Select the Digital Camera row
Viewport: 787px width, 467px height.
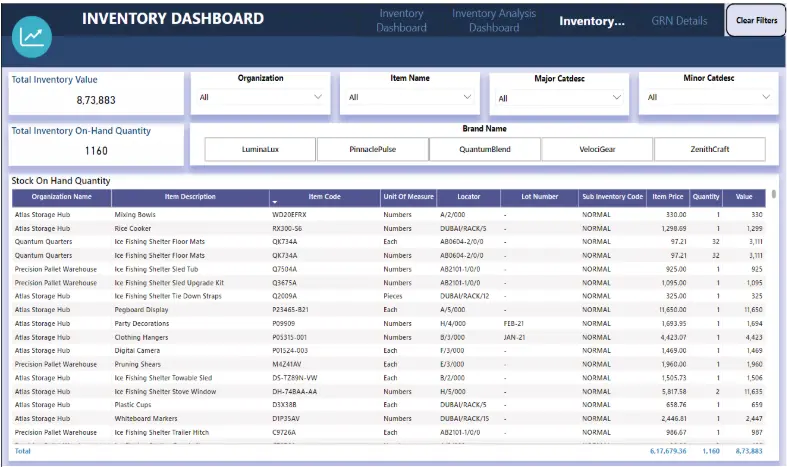388,351
